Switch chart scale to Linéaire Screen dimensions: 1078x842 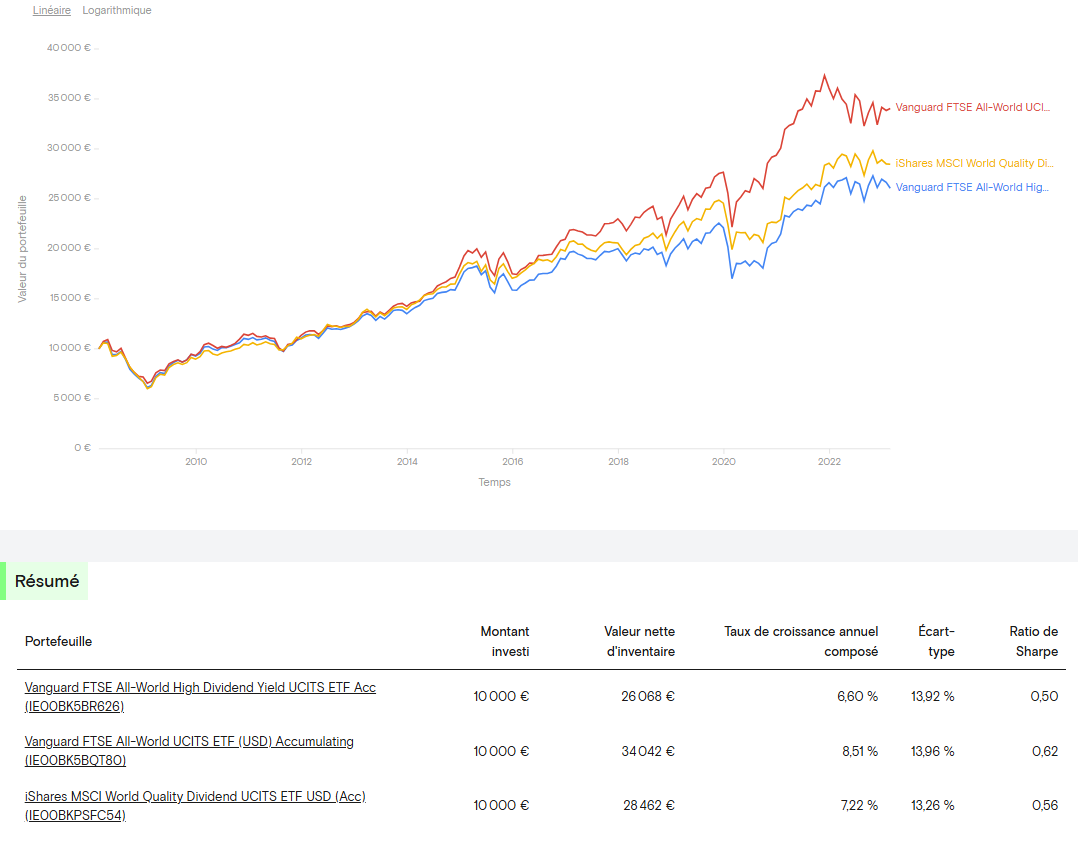pos(52,10)
